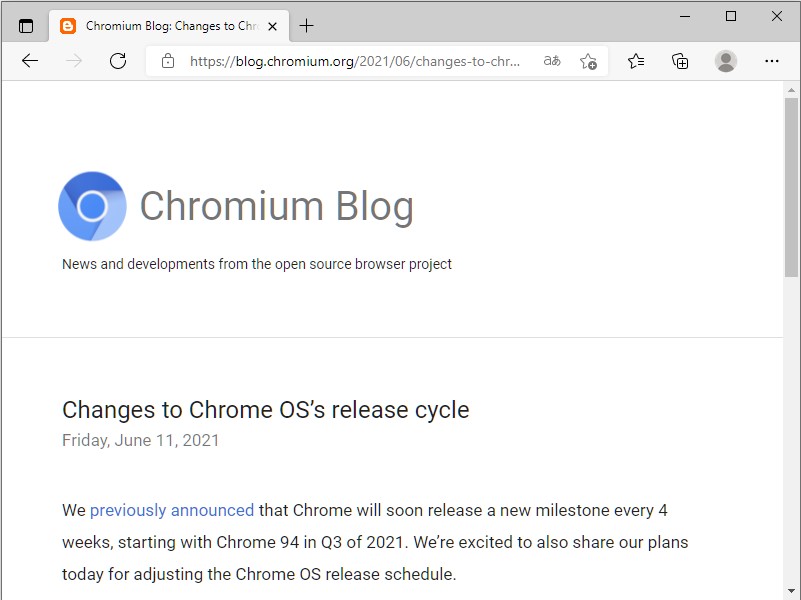Open the Favorites panel
This screenshot has height=600, width=801.
635,61
